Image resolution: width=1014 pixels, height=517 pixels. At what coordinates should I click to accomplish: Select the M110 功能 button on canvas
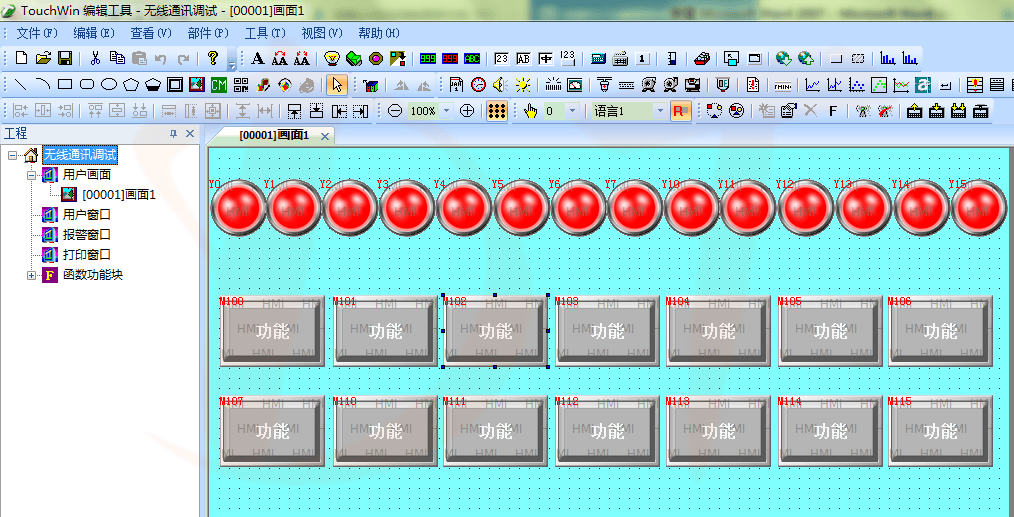(x=385, y=431)
